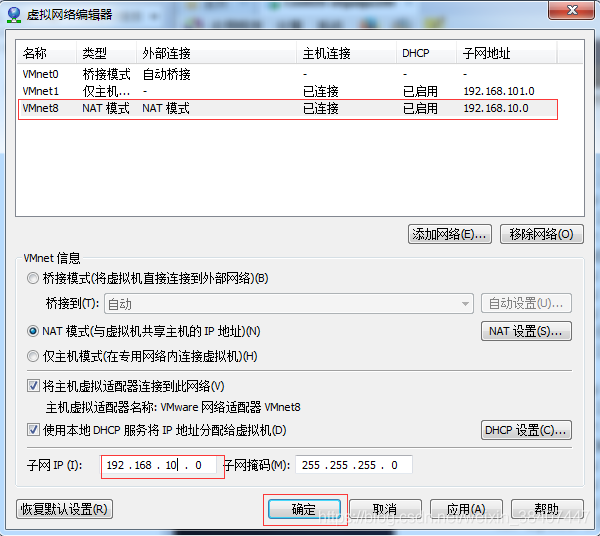The image size is (600, 536).
Task: Select the VMnet0 row
Action: 288,74
